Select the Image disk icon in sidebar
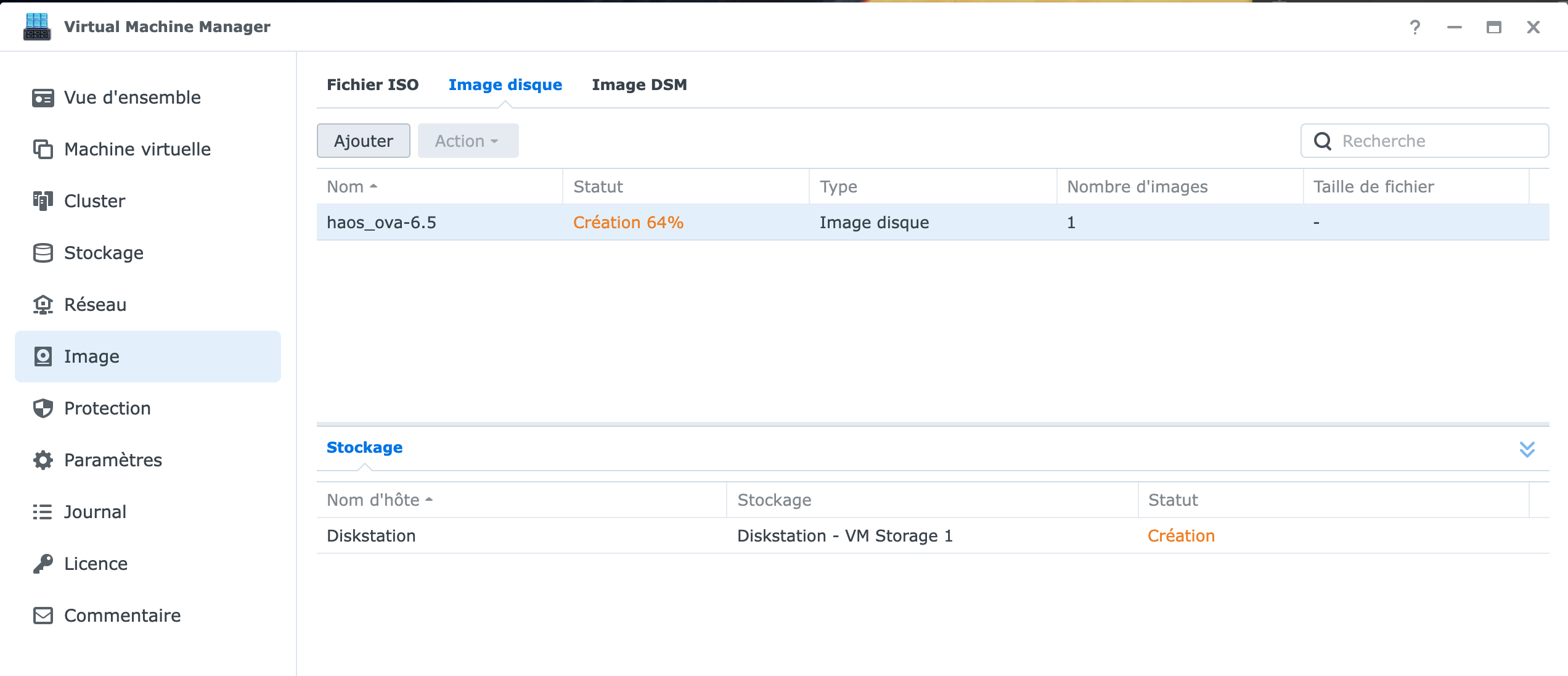This screenshot has width=1568, height=676. [x=43, y=357]
